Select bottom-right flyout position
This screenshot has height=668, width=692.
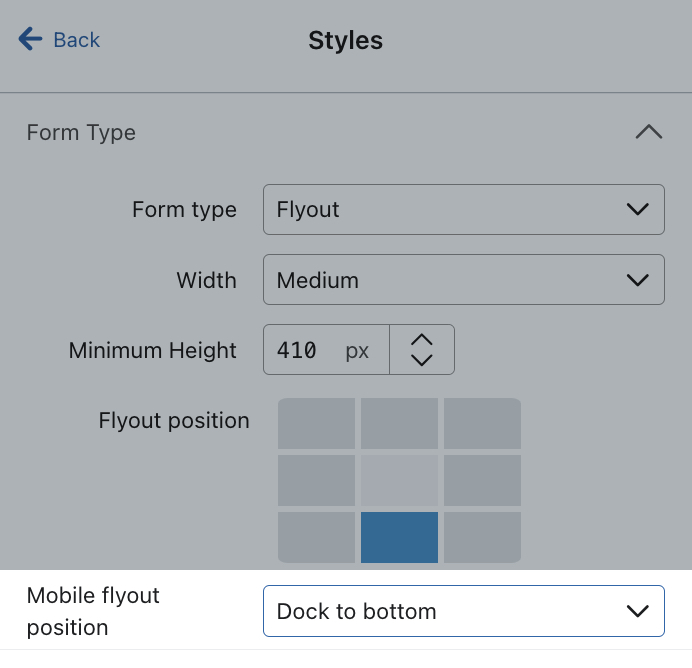(482, 537)
